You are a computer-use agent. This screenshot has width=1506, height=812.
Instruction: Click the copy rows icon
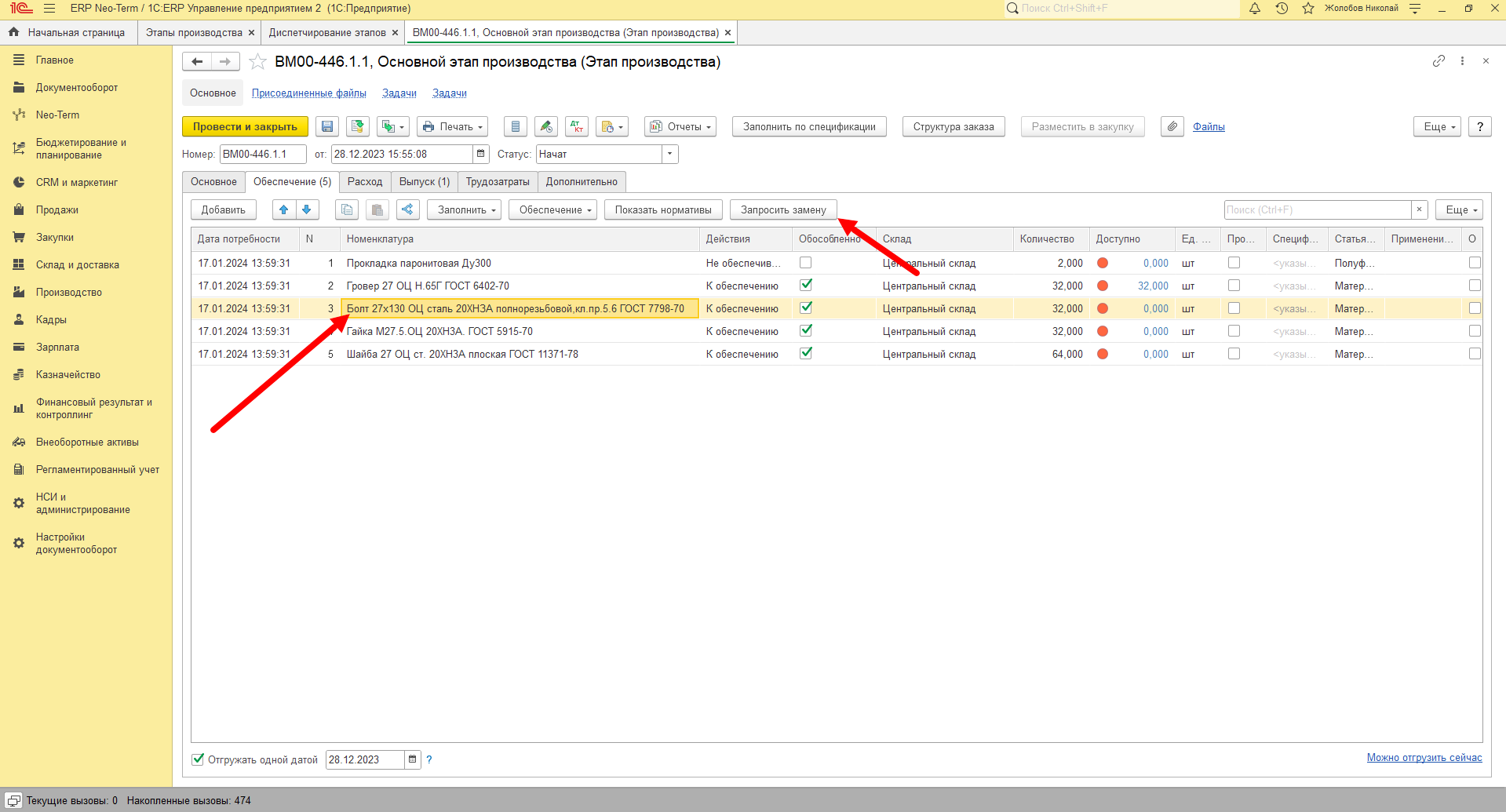pyautogui.click(x=347, y=209)
